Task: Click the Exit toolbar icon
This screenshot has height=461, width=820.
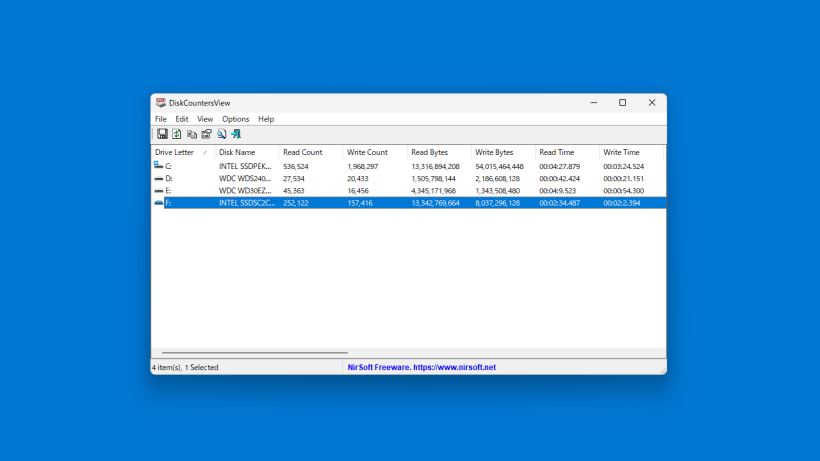Action: coord(236,134)
